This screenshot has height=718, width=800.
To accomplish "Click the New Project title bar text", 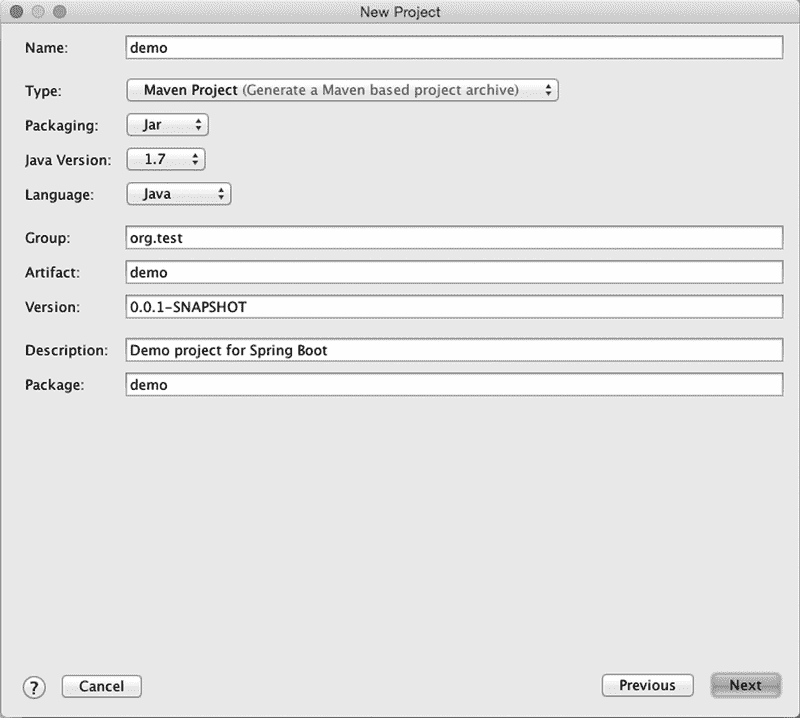I will point(400,12).
